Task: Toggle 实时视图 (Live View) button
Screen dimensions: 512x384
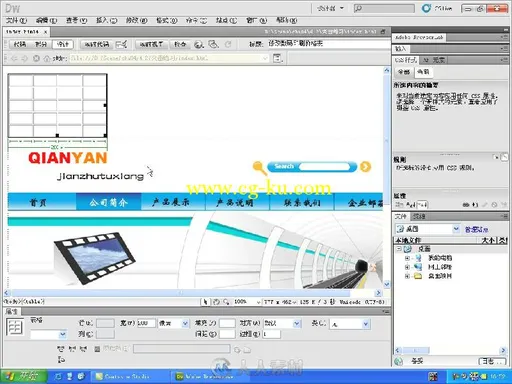Action: point(151,44)
